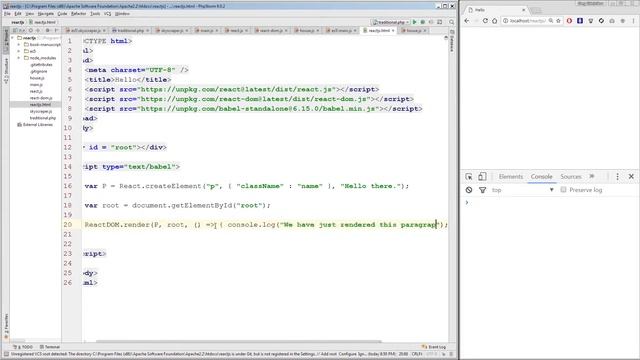
Task: Open the Terminal tool window button
Action: (50, 347)
